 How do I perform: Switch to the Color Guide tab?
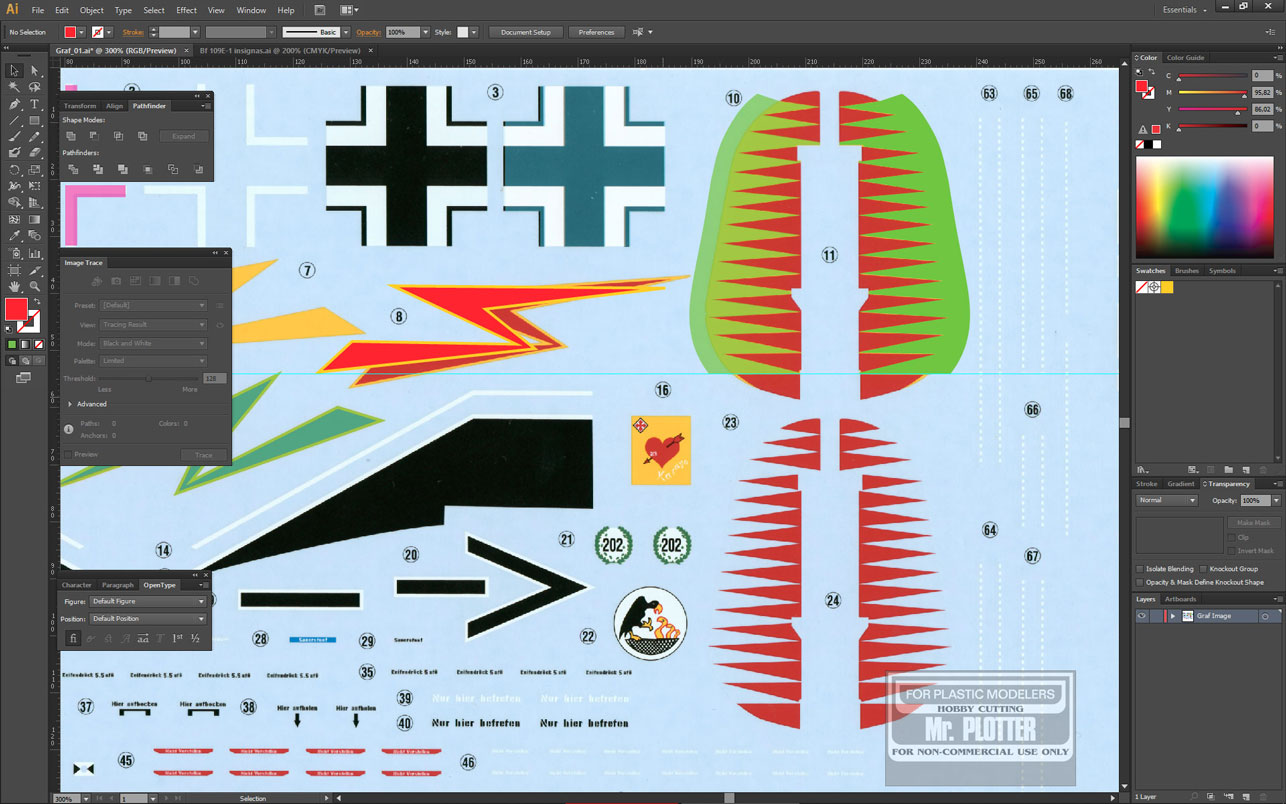pos(1186,58)
